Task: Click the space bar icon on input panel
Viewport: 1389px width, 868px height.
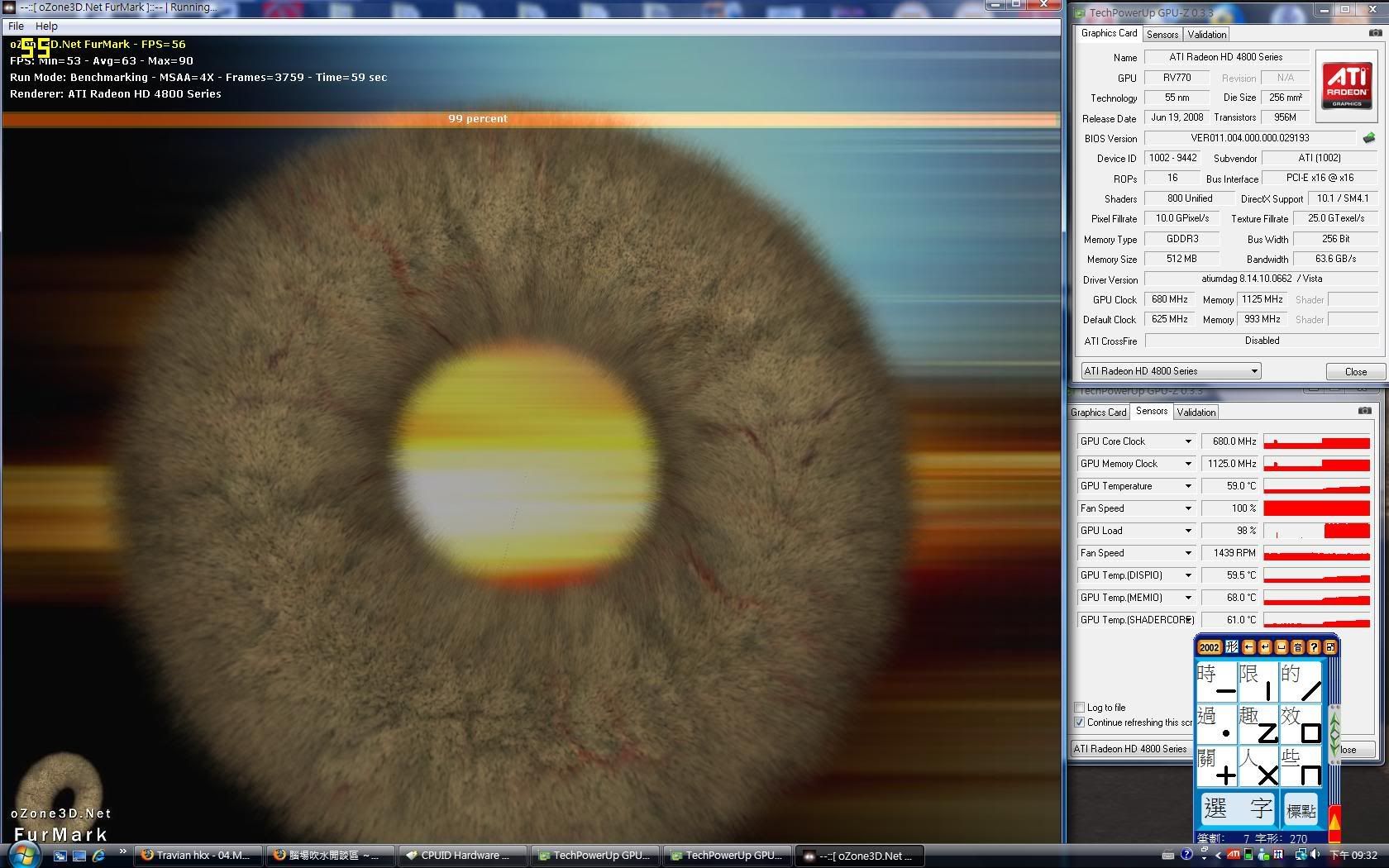Action: [1281, 647]
